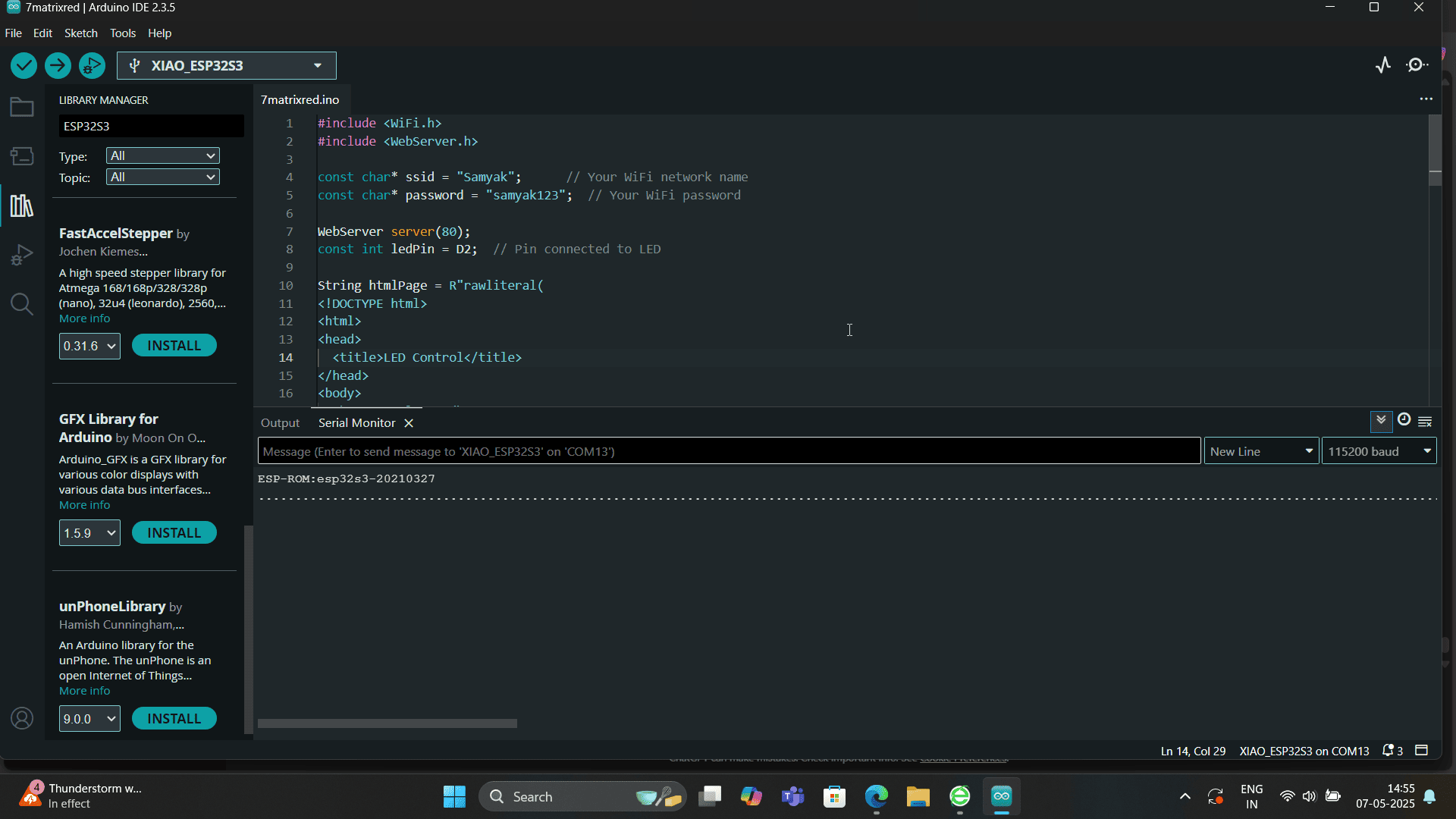The image size is (1456, 819).
Task: Open the Topic filter dropdown
Action: coord(163,177)
